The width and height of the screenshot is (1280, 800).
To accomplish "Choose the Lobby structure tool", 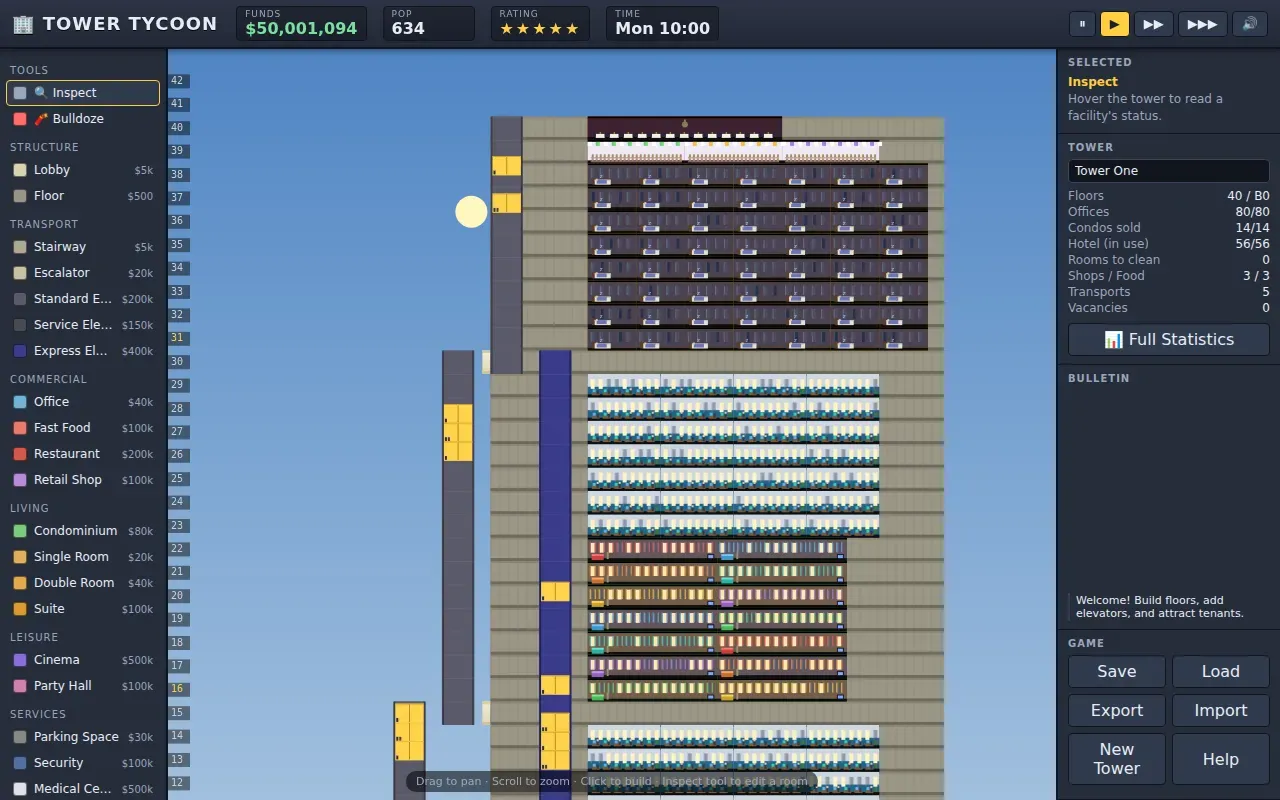I will tap(83, 170).
